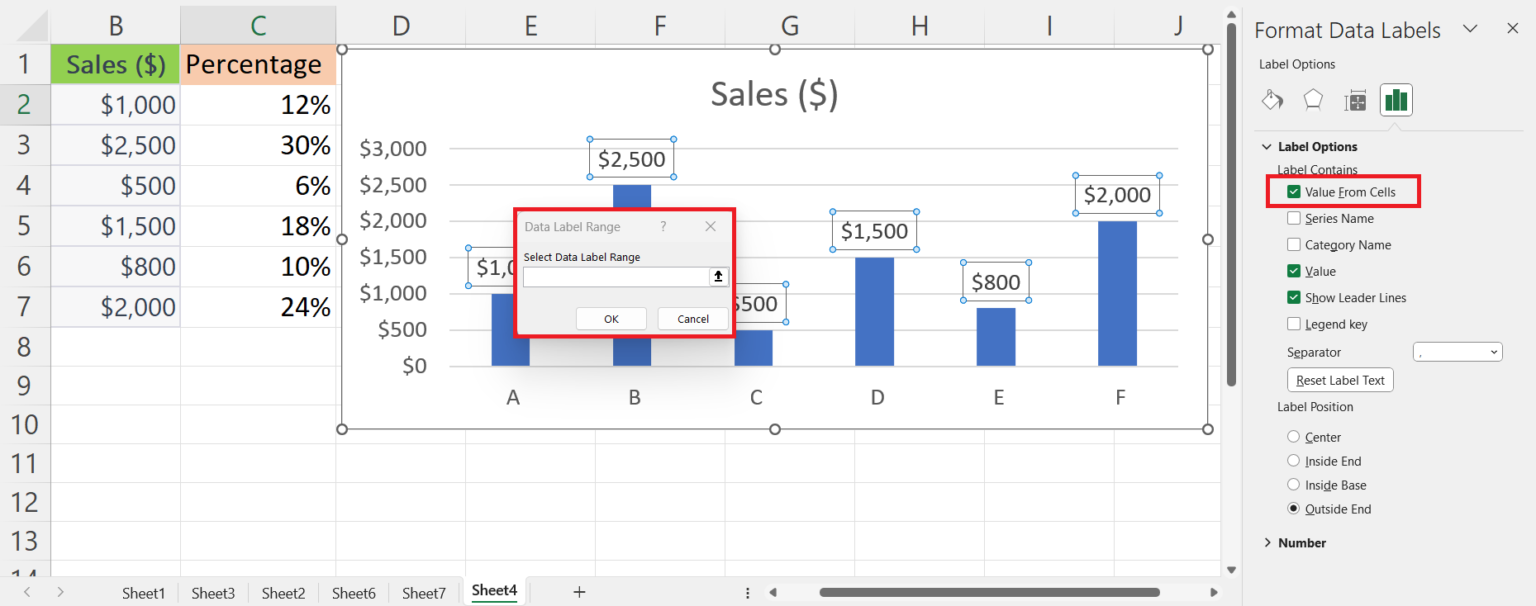Enable the Series Name checkbox
Viewport: 1536px width, 606px height.
(1292, 218)
